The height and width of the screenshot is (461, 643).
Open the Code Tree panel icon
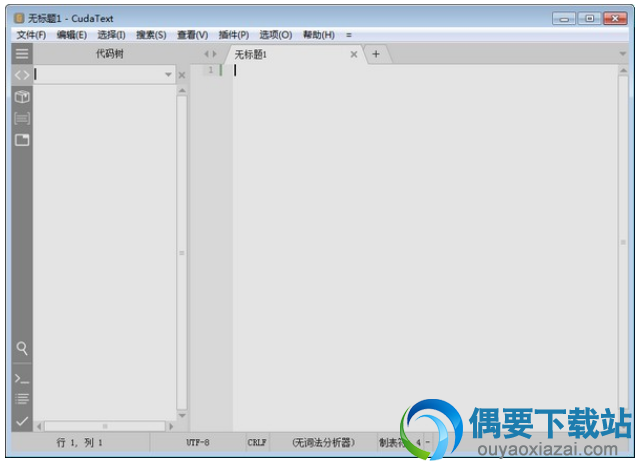click(x=22, y=75)
